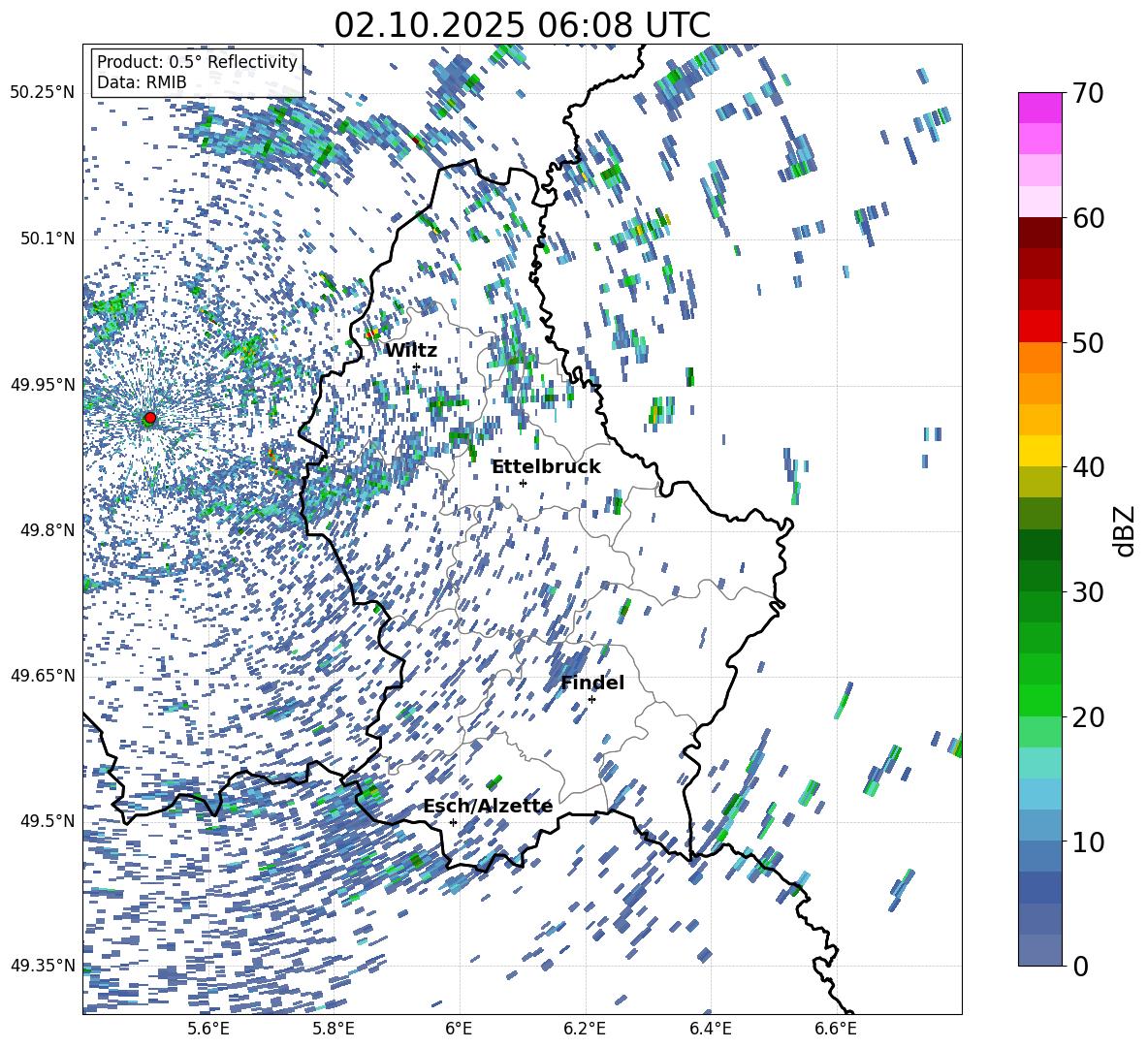This screenshot has height=1048, width=1148.
Task: Click the dark maroon colorbar segment below 60
Action: click(1039, 233)
